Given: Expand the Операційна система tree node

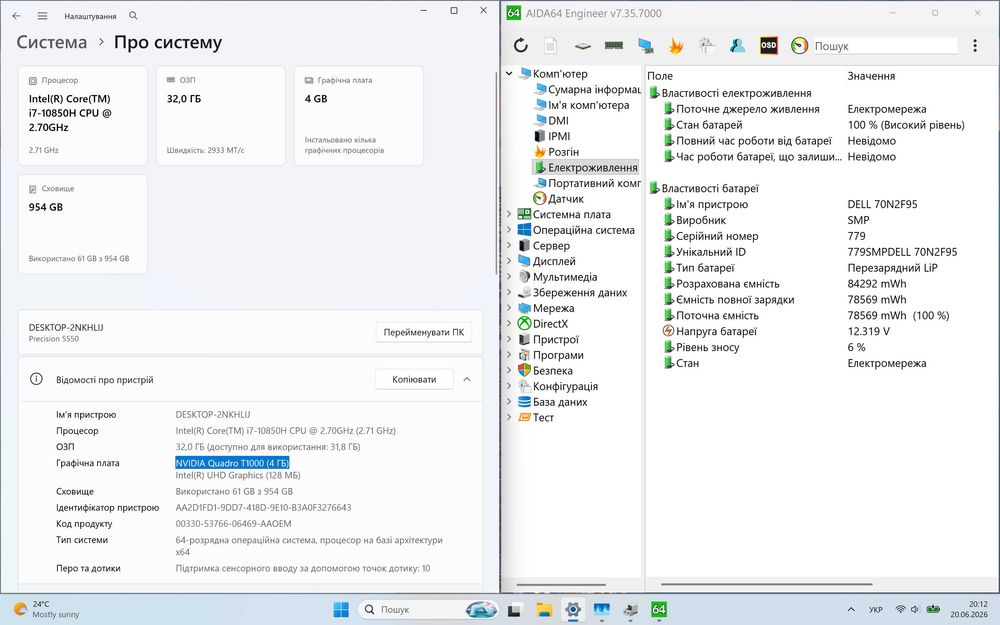Looking at the screenshot, I should click(509, 230).
